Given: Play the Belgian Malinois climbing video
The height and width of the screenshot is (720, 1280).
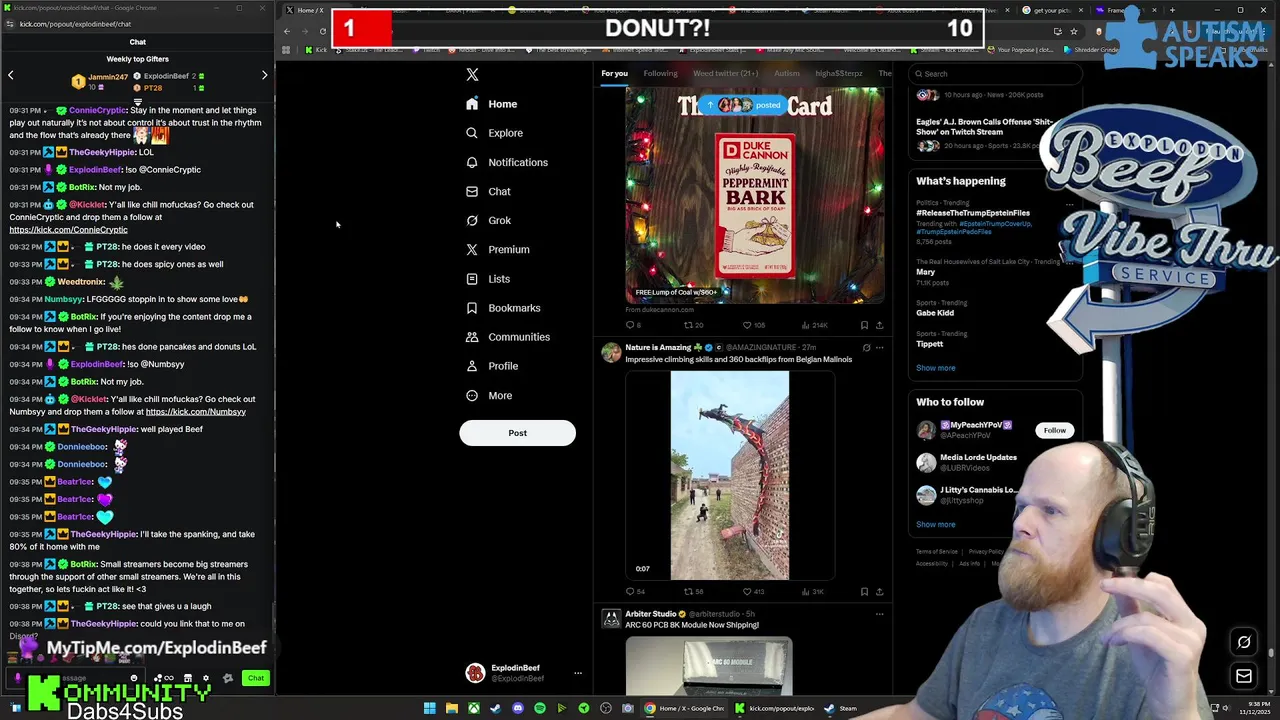Looking at the screenshot, I should 730,475.
